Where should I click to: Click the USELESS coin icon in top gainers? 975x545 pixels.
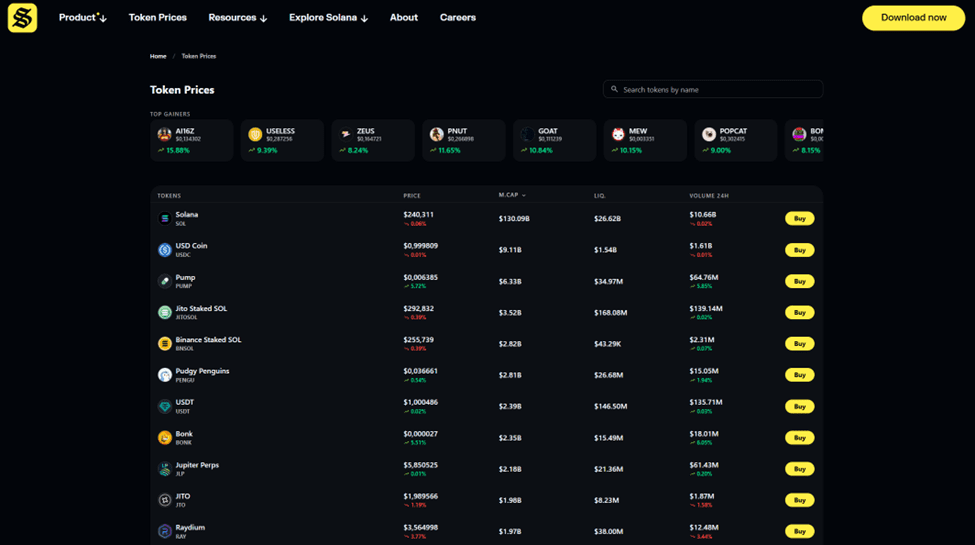tap(255, 134)
